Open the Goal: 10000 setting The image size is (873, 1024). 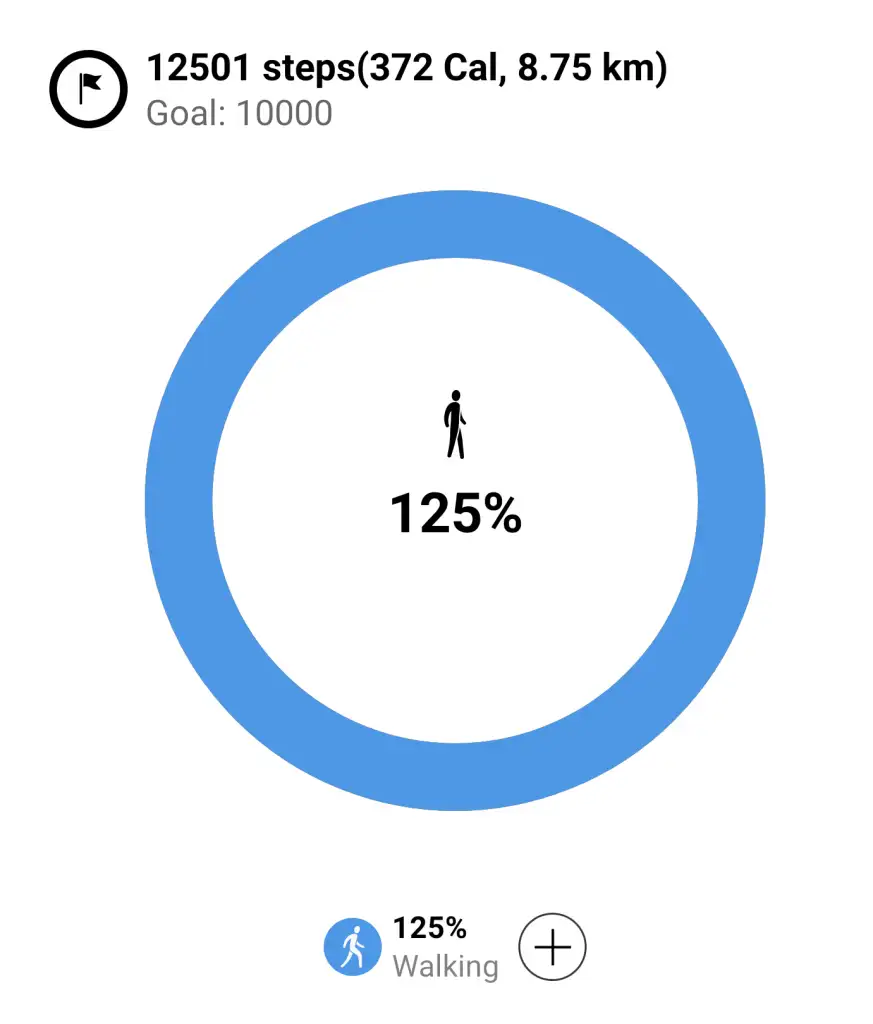239,113
